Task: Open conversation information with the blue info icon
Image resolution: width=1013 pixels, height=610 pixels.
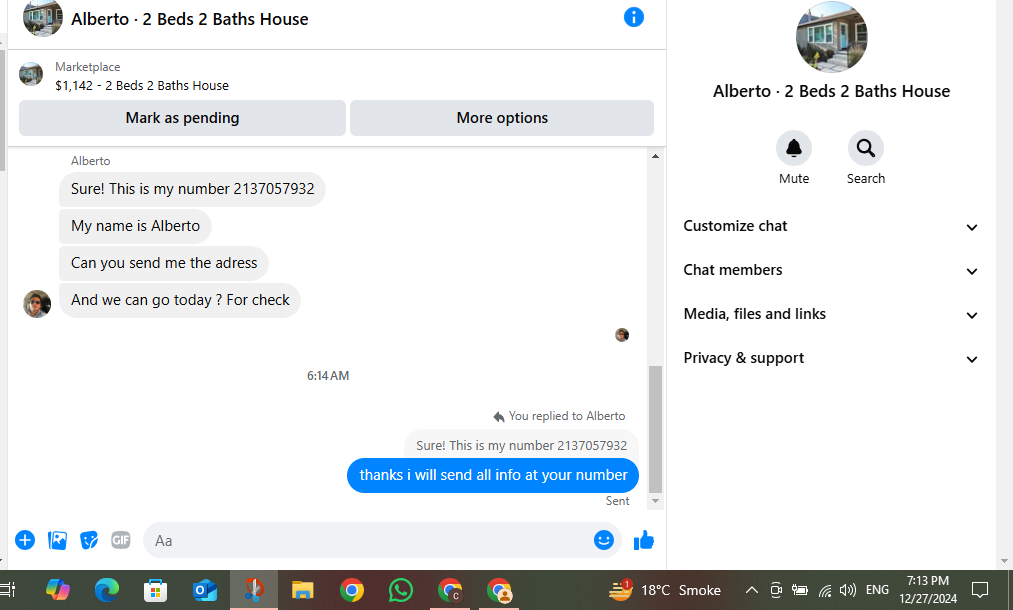Action: pos(633,17)
